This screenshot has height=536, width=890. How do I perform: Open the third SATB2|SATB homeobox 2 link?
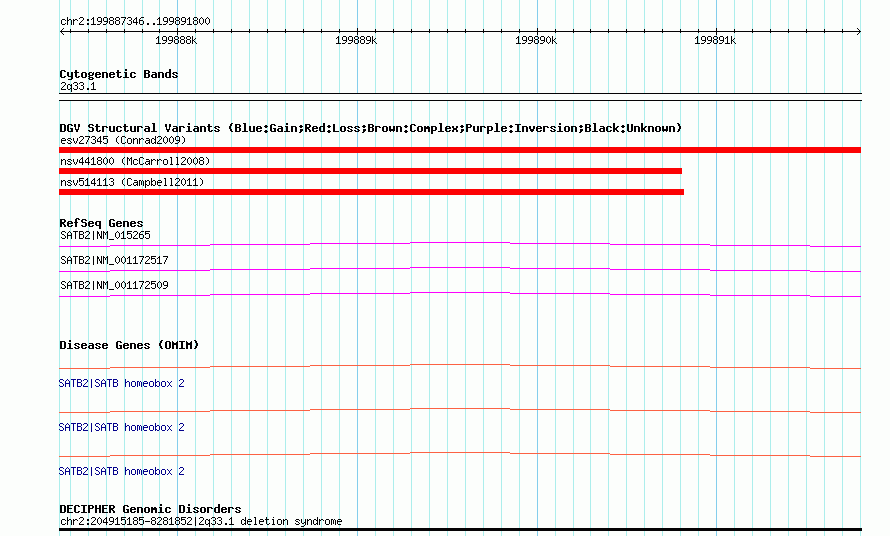click(121, 471)
